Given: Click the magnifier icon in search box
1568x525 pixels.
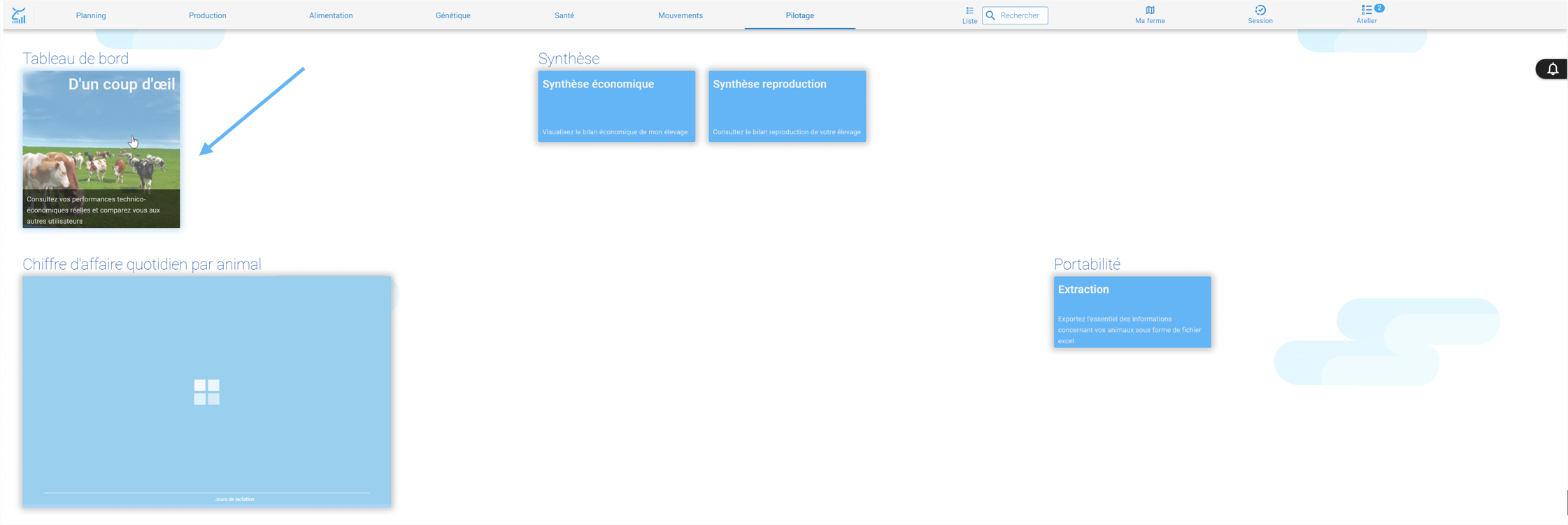Looking at the screenshot, I should pos(990,15).
